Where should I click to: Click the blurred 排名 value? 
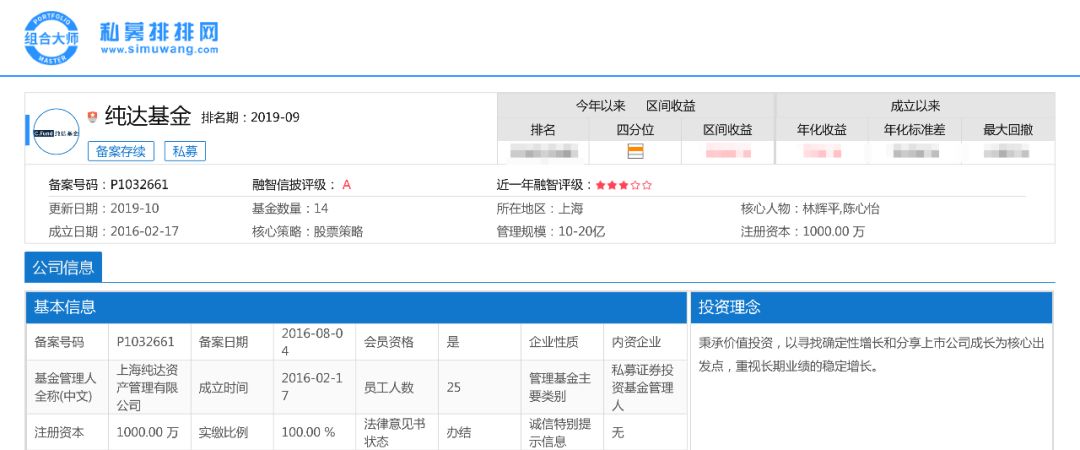tap(543, 152)
